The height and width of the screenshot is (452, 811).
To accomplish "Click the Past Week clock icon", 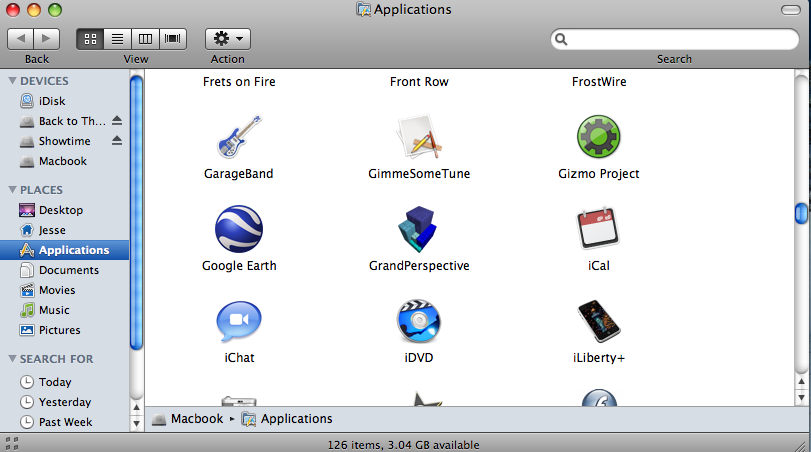I will [x=27, y=422].
